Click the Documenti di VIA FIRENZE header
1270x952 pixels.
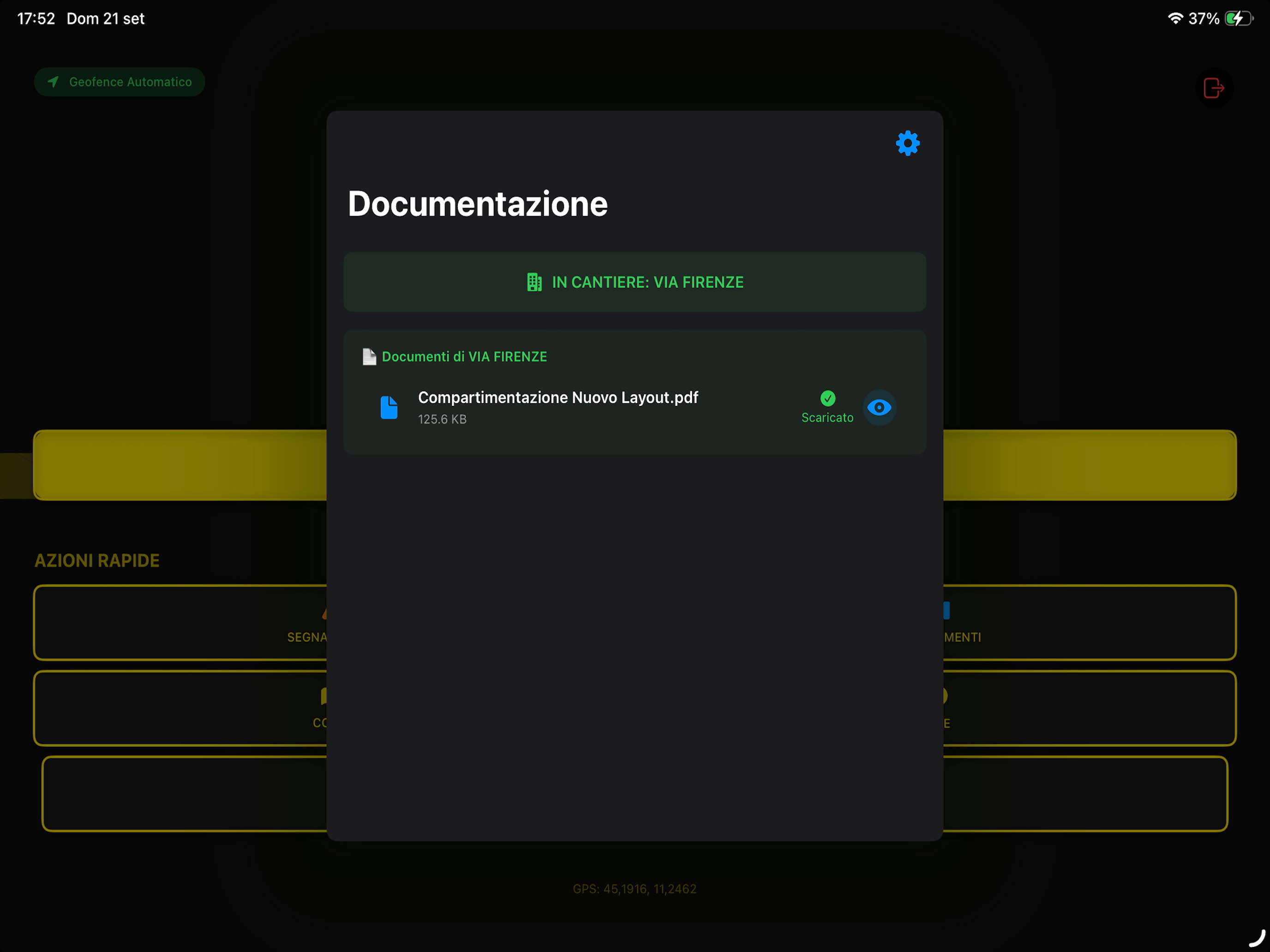pos(464,357)
